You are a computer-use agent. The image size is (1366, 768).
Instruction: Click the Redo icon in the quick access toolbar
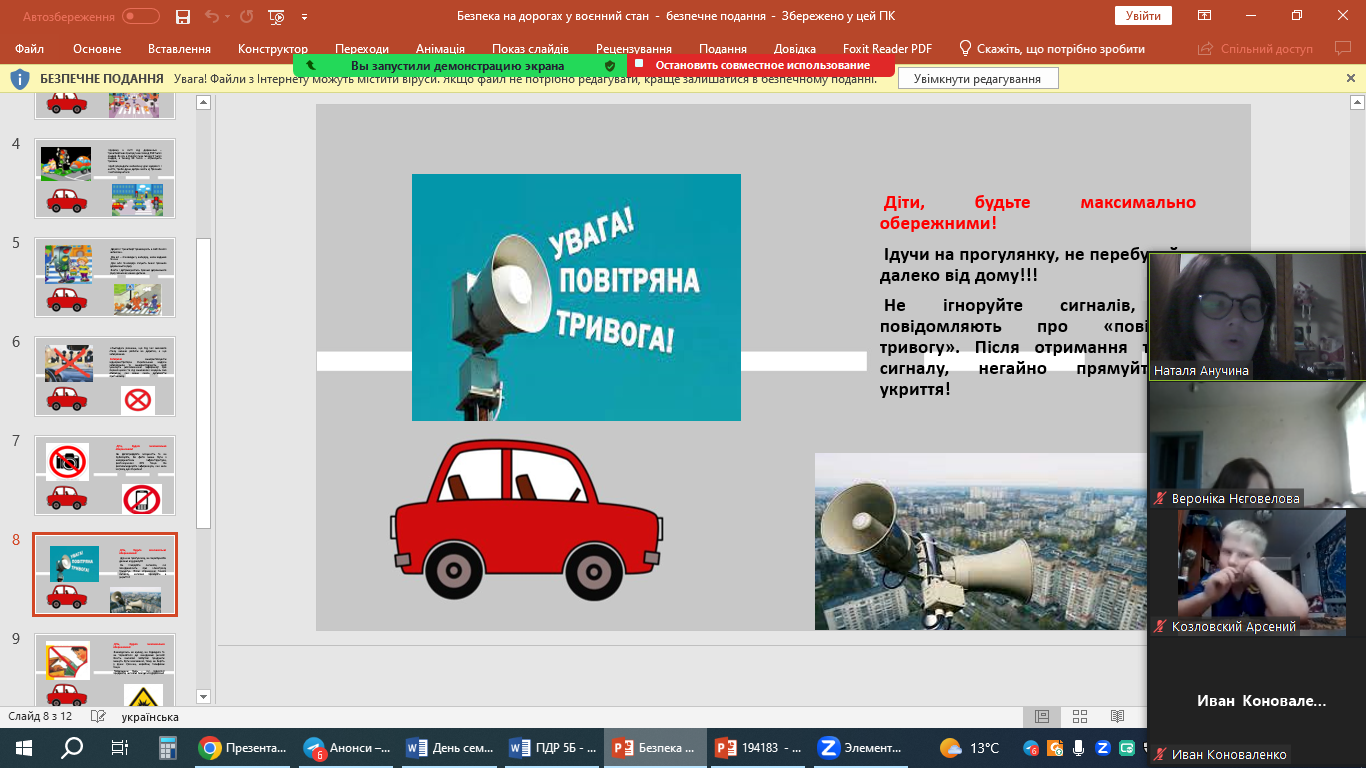246,17
